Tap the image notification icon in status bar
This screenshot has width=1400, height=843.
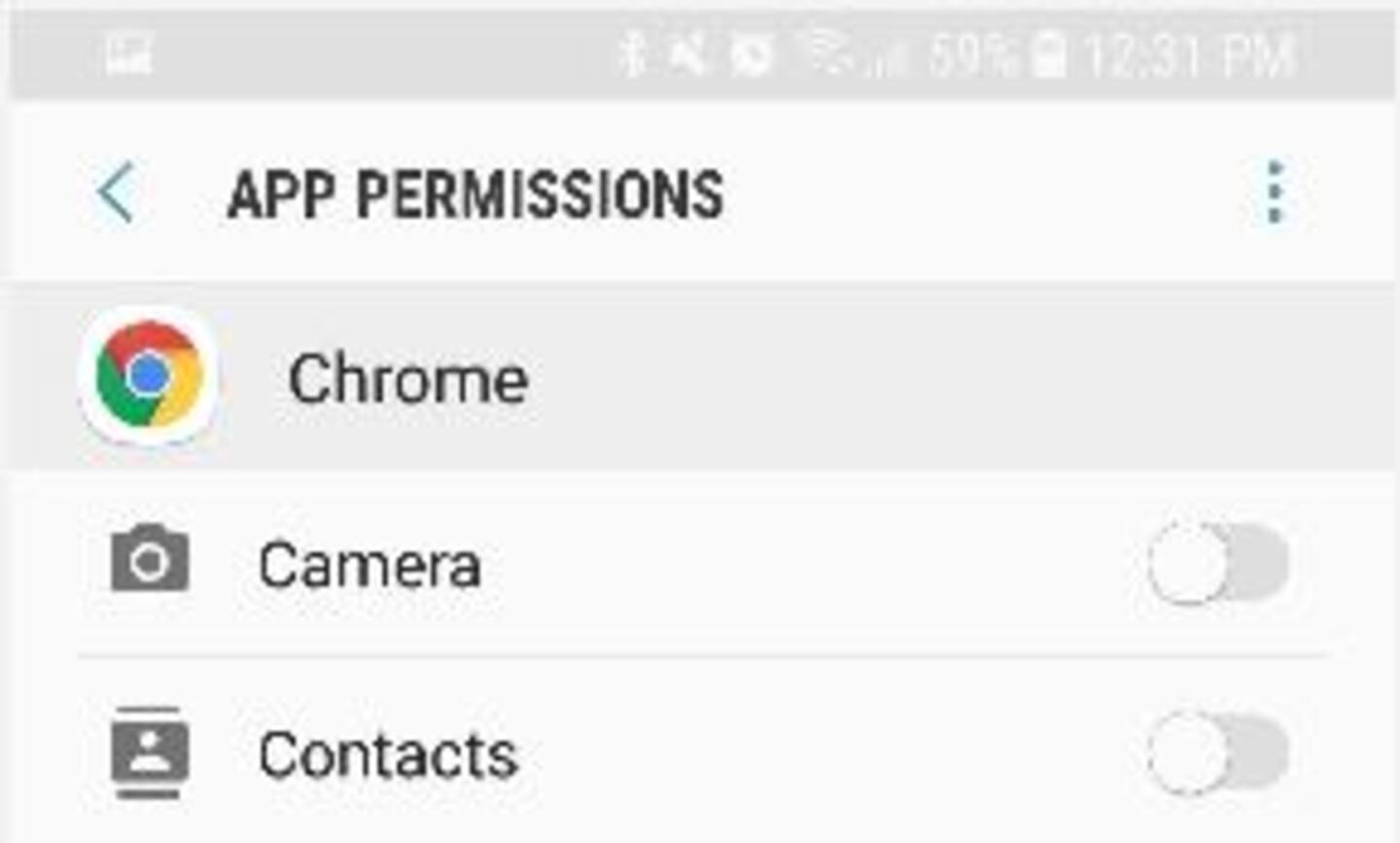128,55
